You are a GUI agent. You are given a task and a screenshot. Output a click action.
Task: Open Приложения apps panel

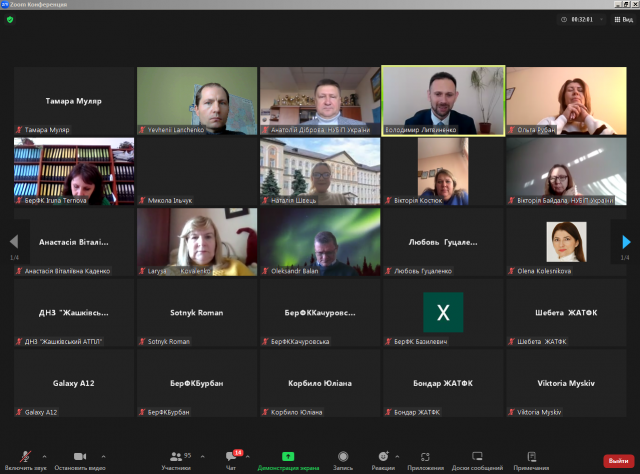(x=425, y=461)
